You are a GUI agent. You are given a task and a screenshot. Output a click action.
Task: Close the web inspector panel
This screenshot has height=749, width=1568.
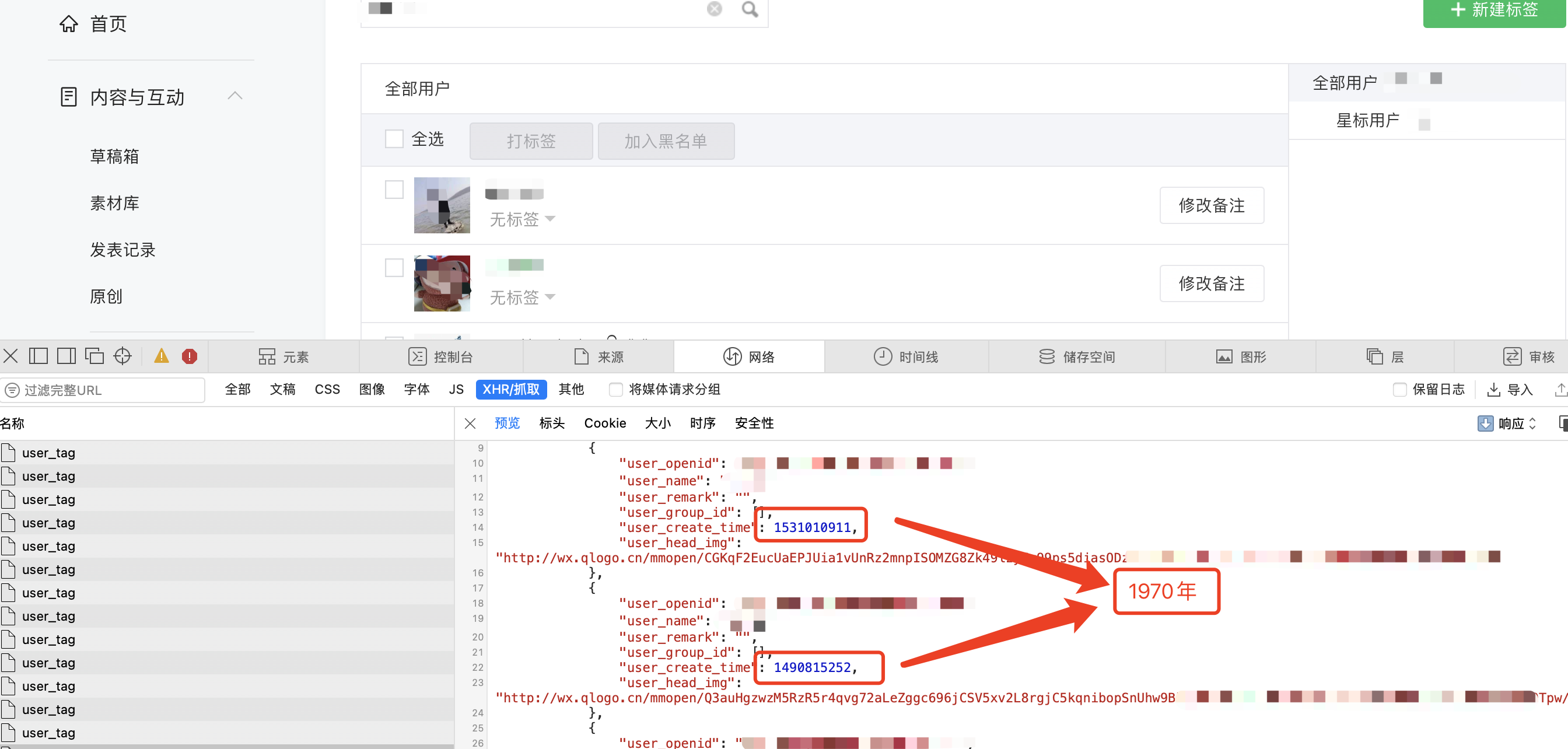click(x=10, y=356)
